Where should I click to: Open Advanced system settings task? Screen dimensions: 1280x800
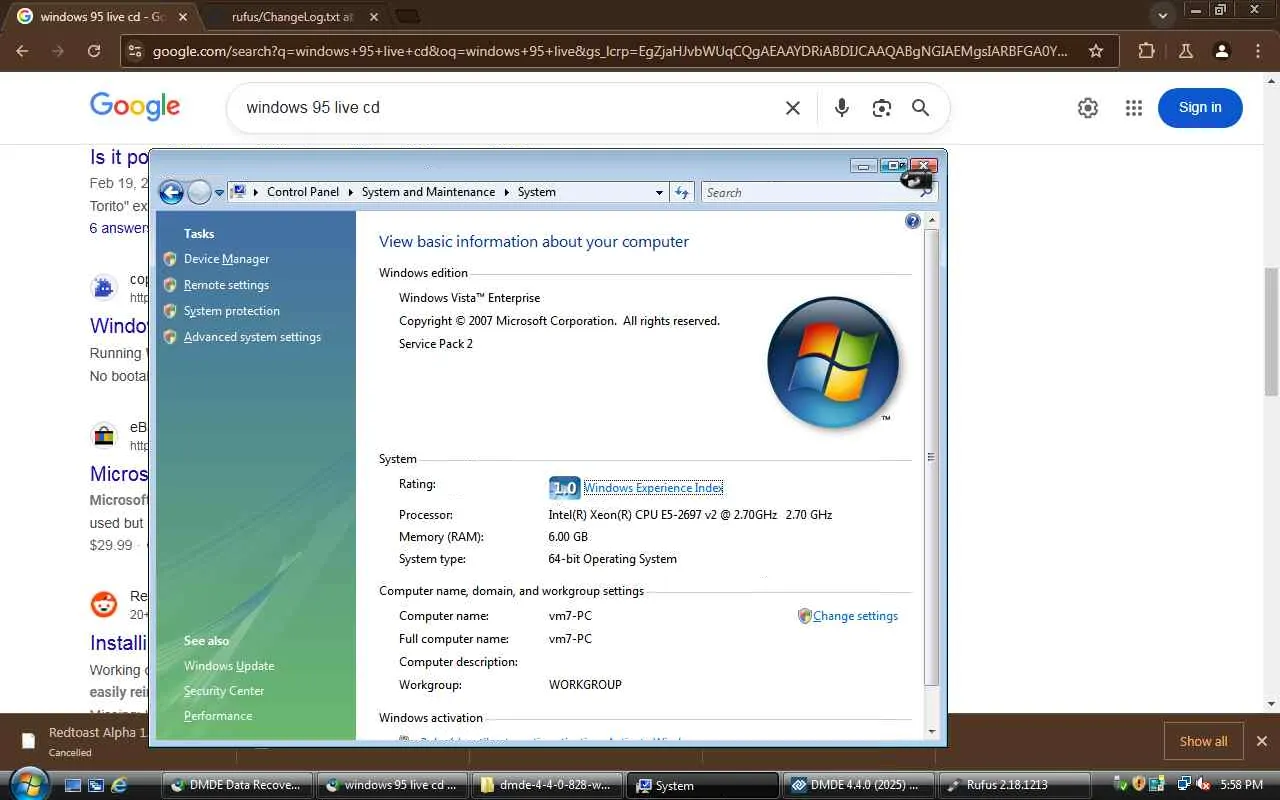tap(252, 337)
